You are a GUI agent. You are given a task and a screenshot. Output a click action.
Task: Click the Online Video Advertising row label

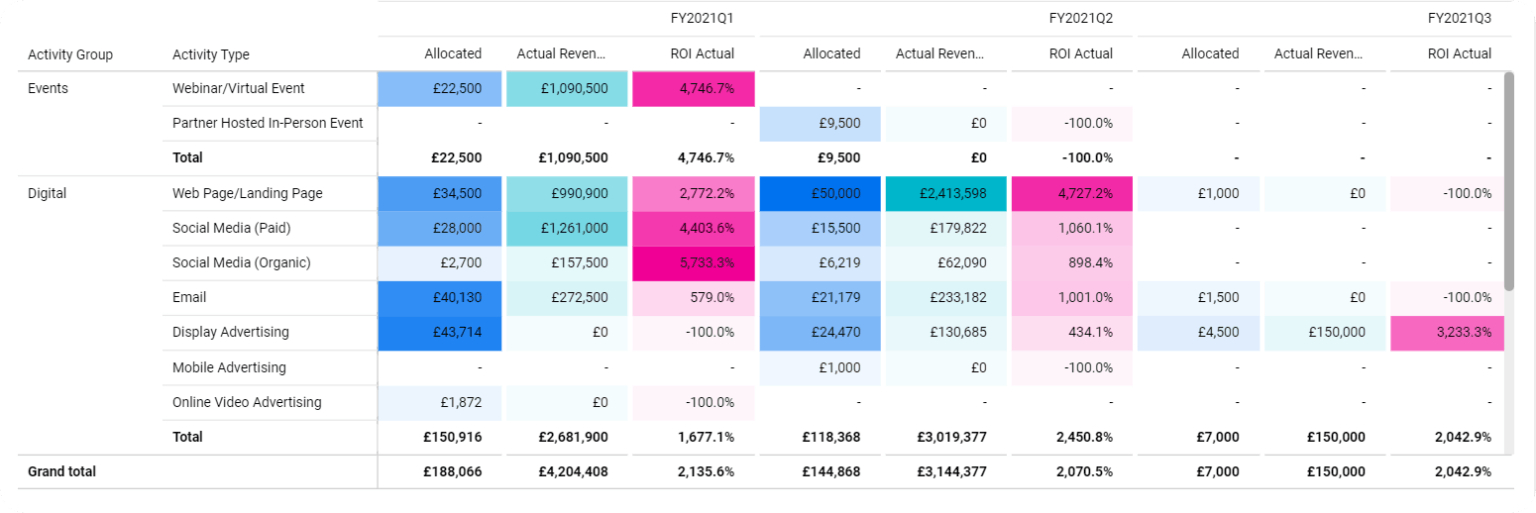tap(246, 402)
